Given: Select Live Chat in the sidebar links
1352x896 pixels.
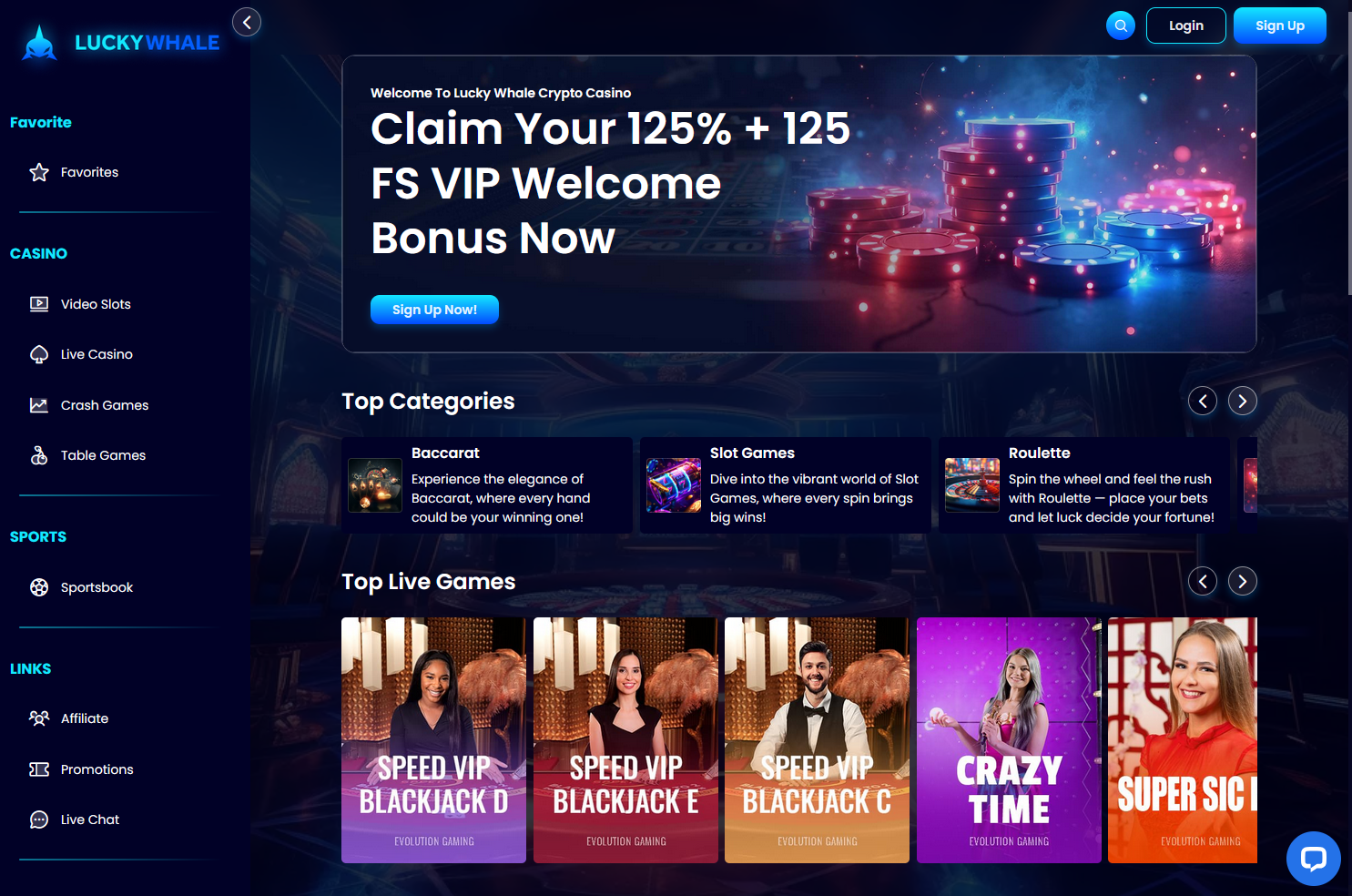Looking at the screenshot, I should (90, 820).
